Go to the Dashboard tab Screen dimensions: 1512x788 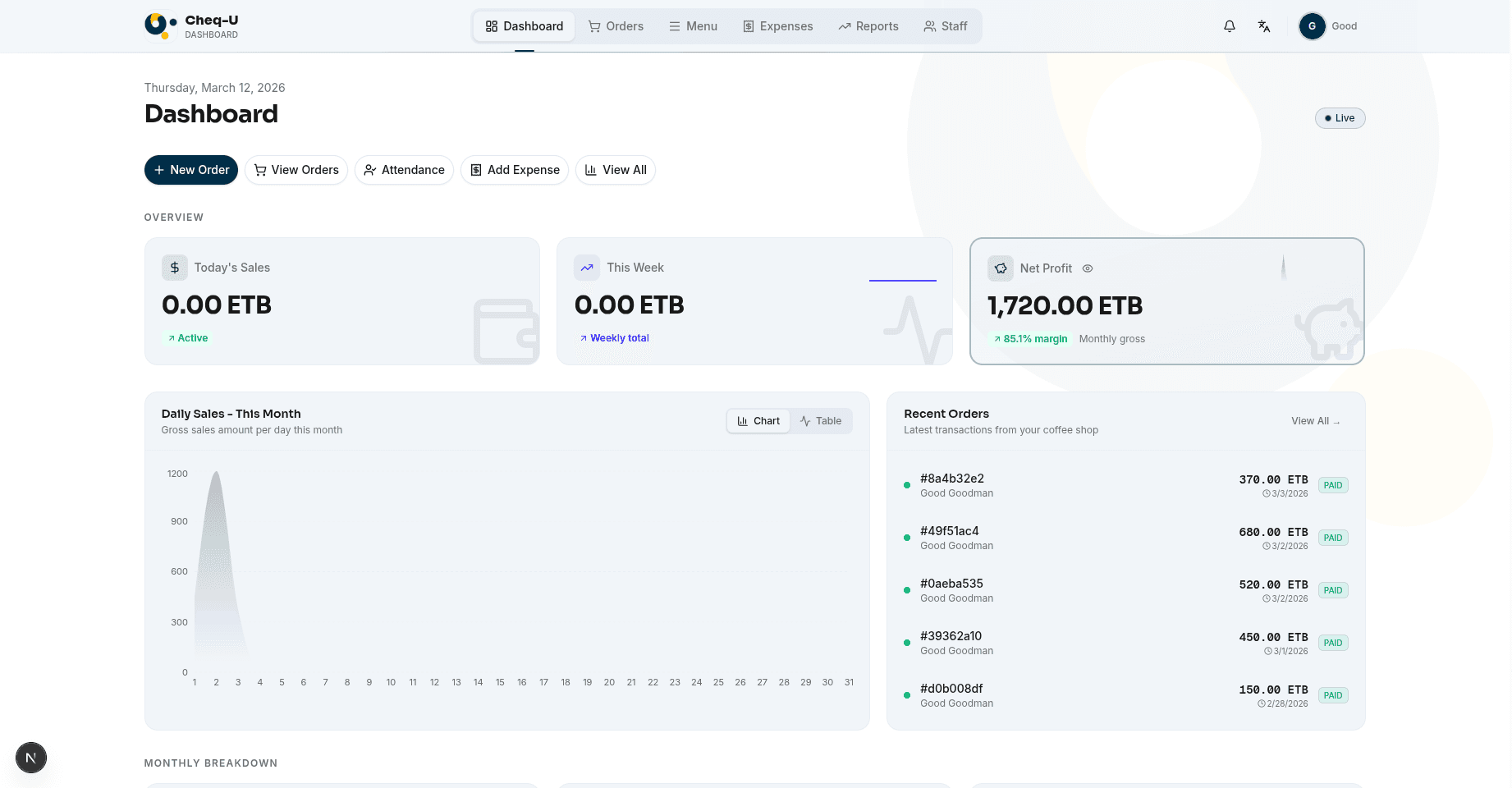click(524, 26)
